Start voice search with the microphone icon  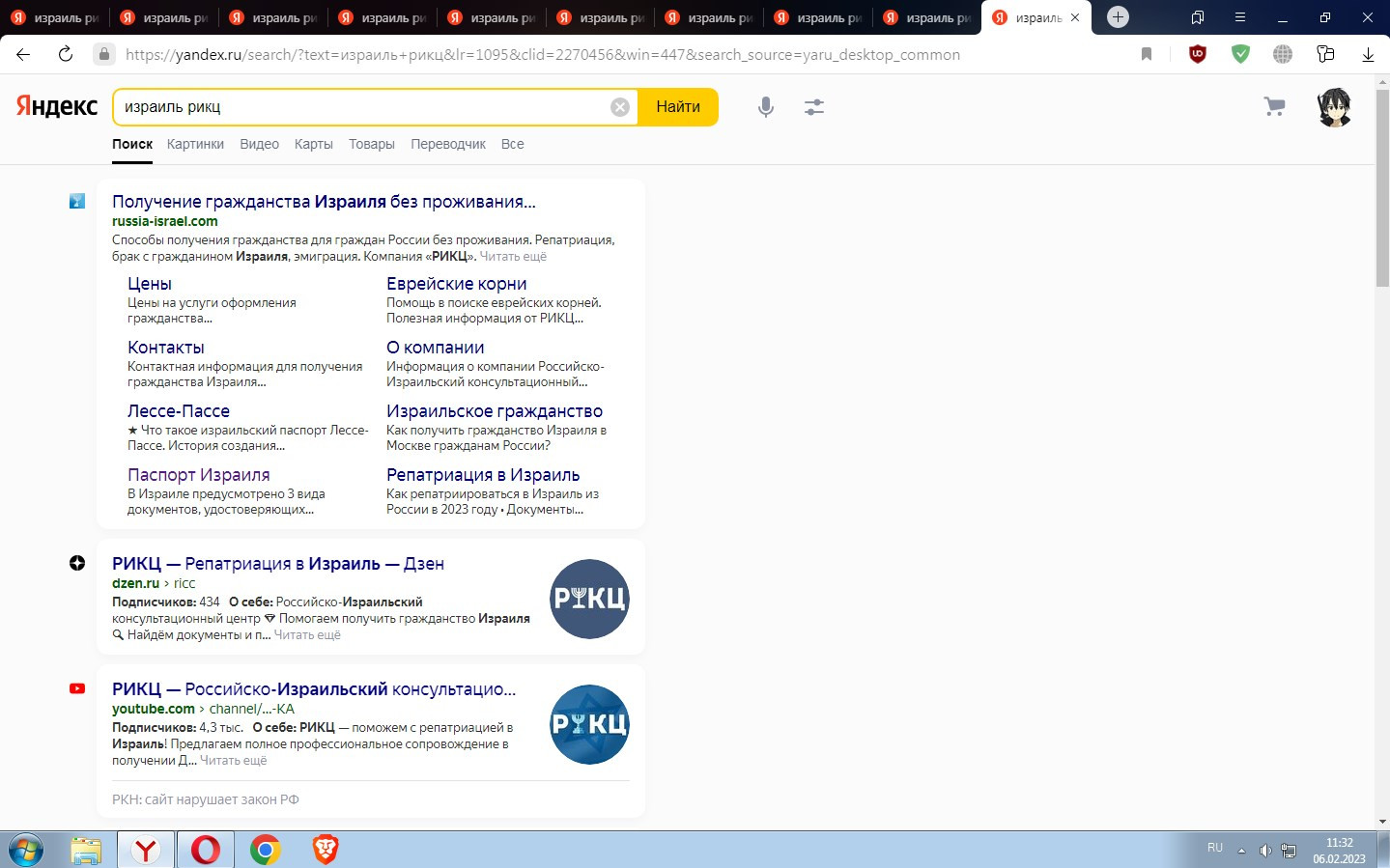[x=766, y=107]
